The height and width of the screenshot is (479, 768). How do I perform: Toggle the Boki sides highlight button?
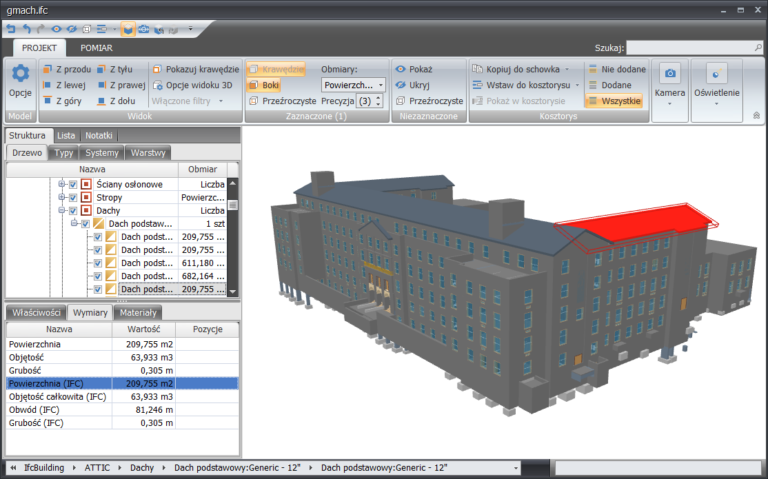pyautogui.click(x=264, y=85)
